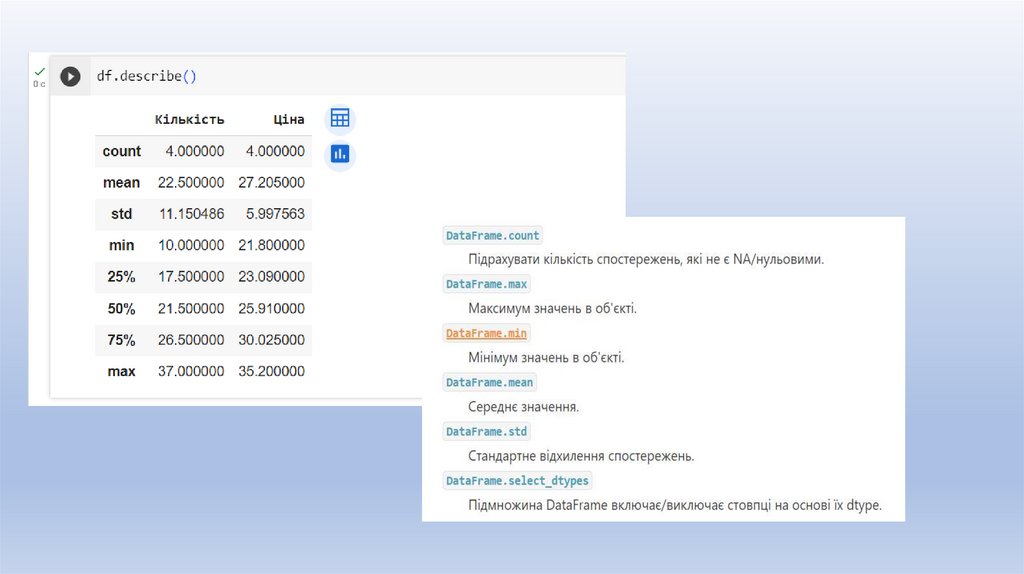Click the description 'Середнє значення.'
The height and width of the screenshot is (574, 1024).
(x=523, y=407)
